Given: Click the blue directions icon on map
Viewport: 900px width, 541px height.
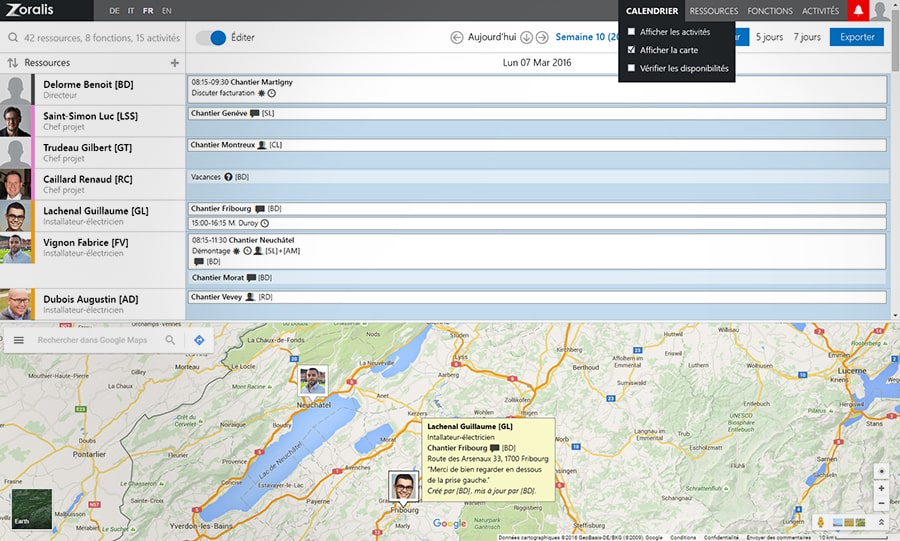Looking at the screenshot, I should (x=199, y=340).
